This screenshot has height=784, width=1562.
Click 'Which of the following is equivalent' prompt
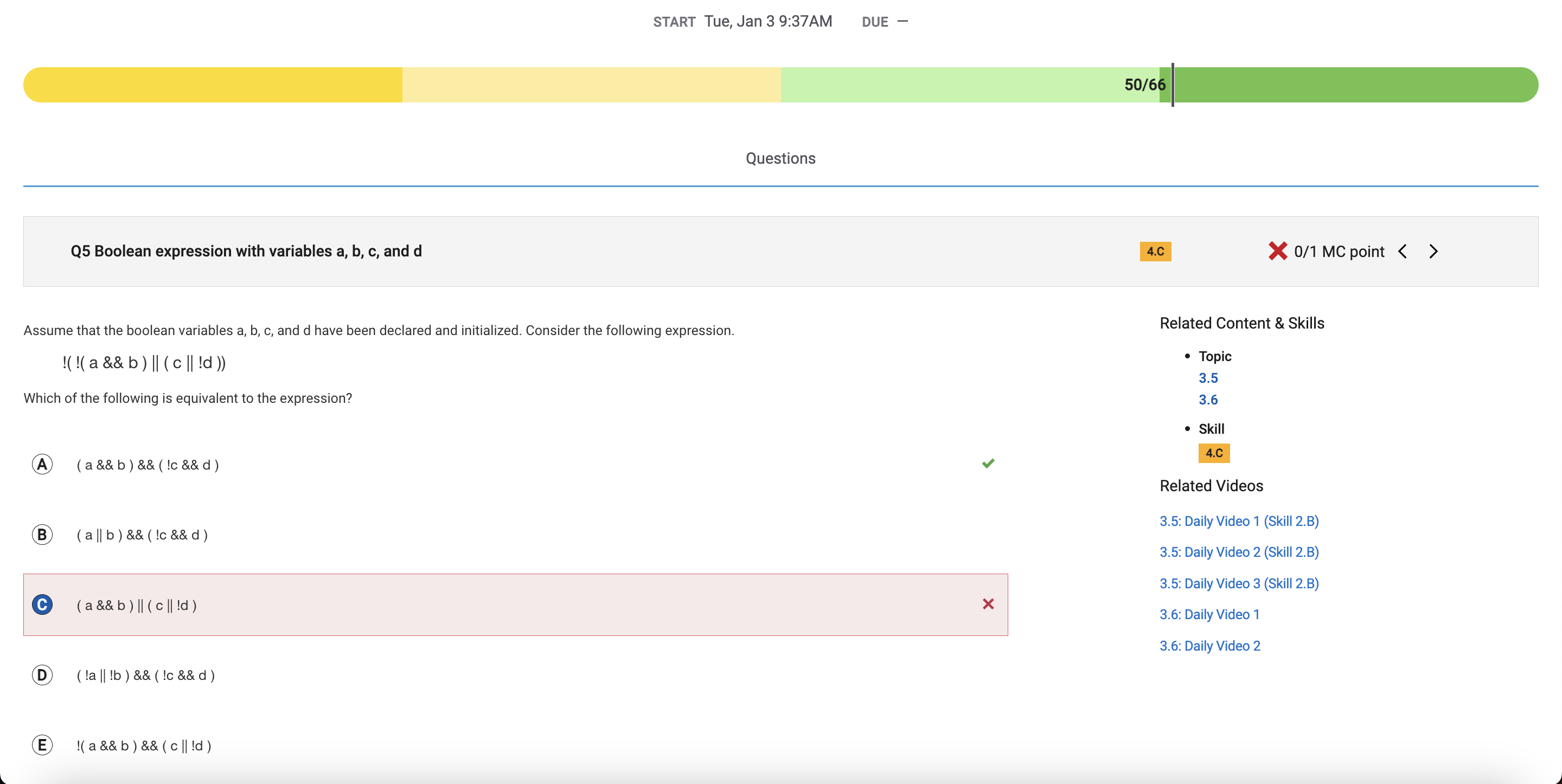coord(187,399)
